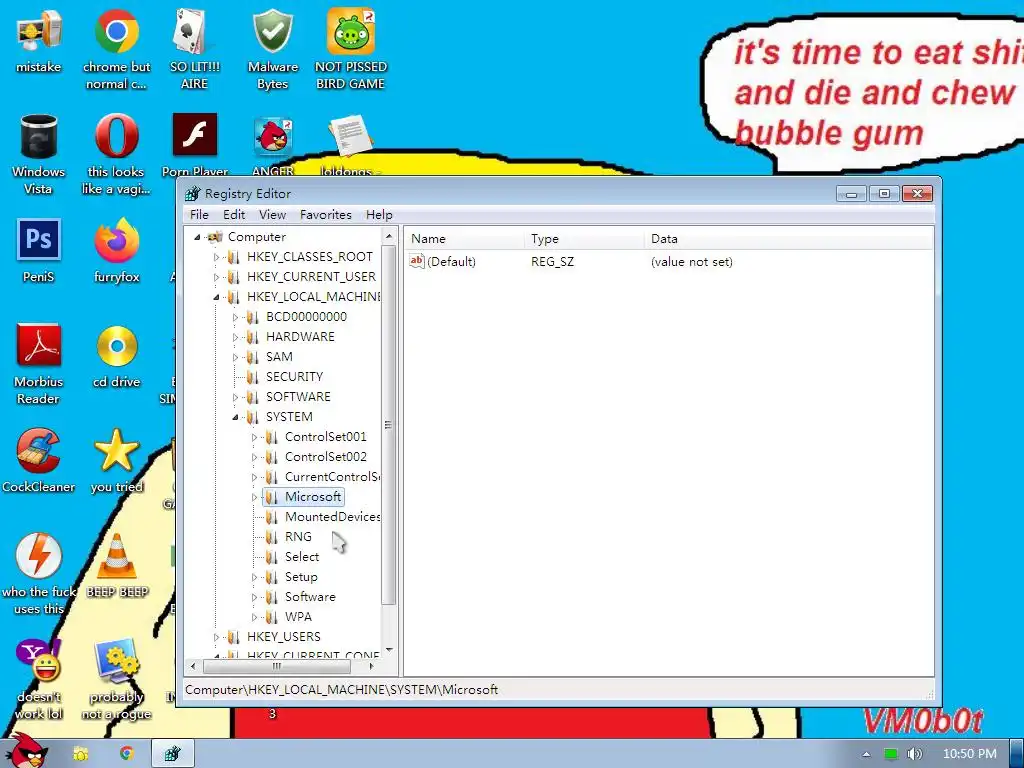Expand the HKEY_USERS tree arrow
The height and width of the screenshot is (768, 1024).
(x=216, y=637)
